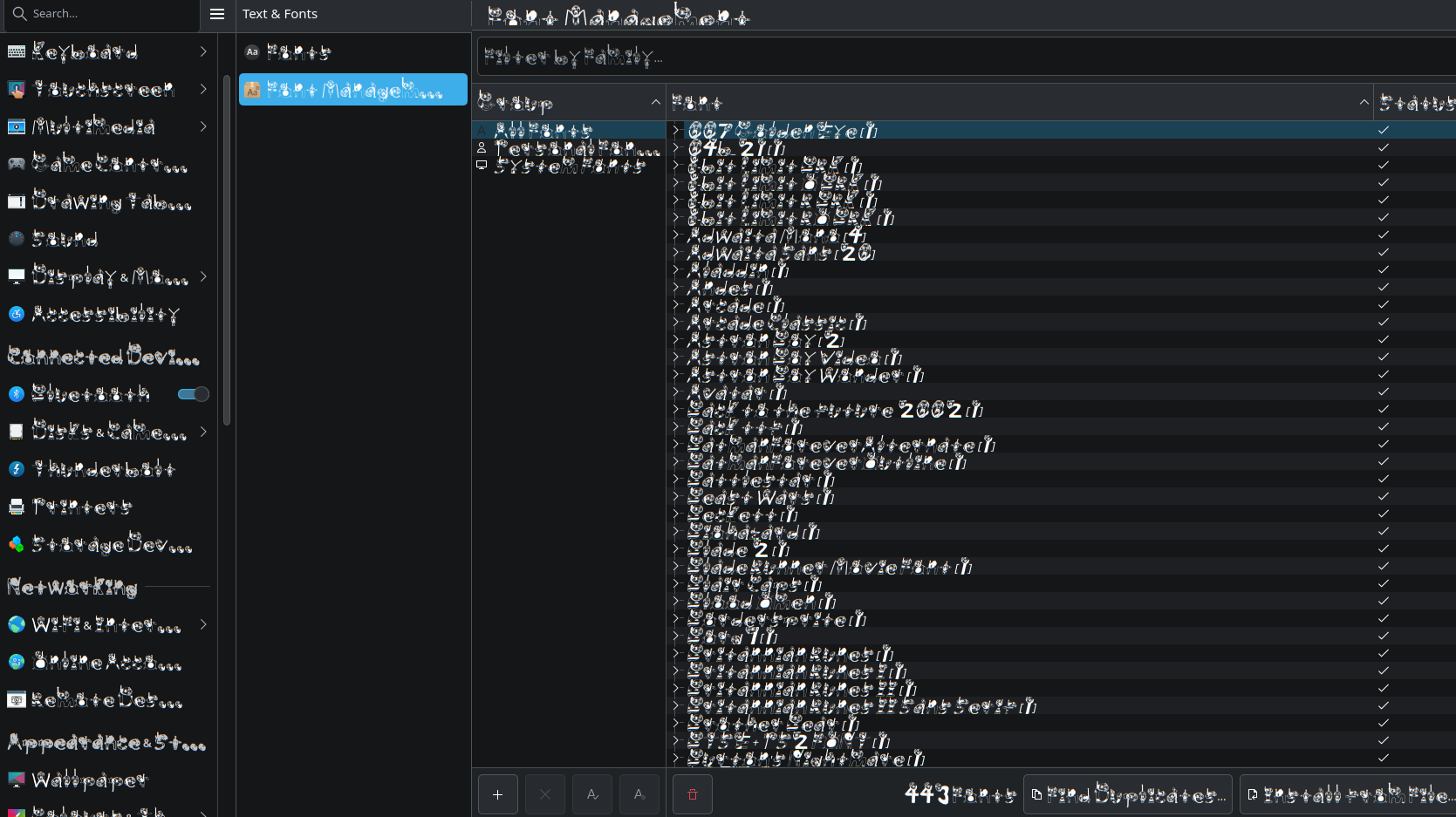Select the Font Management page
The height and width of the screenshot is (817, 1456).
click(353, 90)
